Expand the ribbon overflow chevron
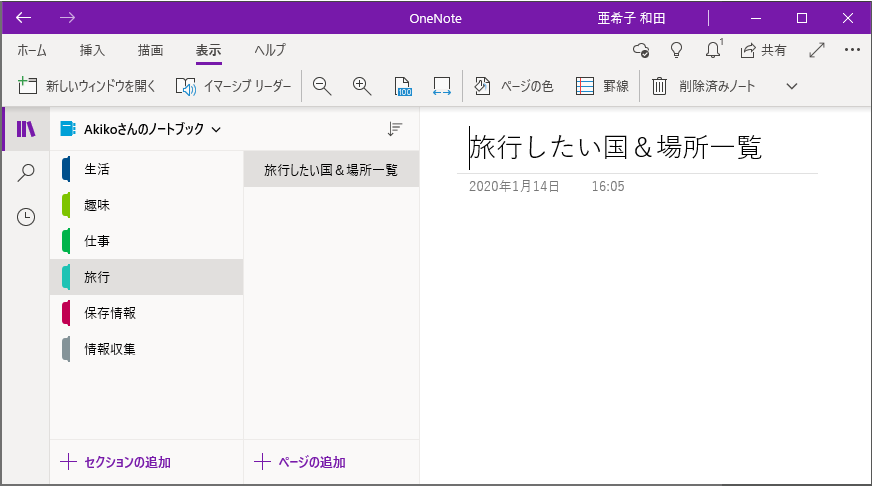Screen dimensions: 872x487 pyautogui.click(x=792, y=86)
